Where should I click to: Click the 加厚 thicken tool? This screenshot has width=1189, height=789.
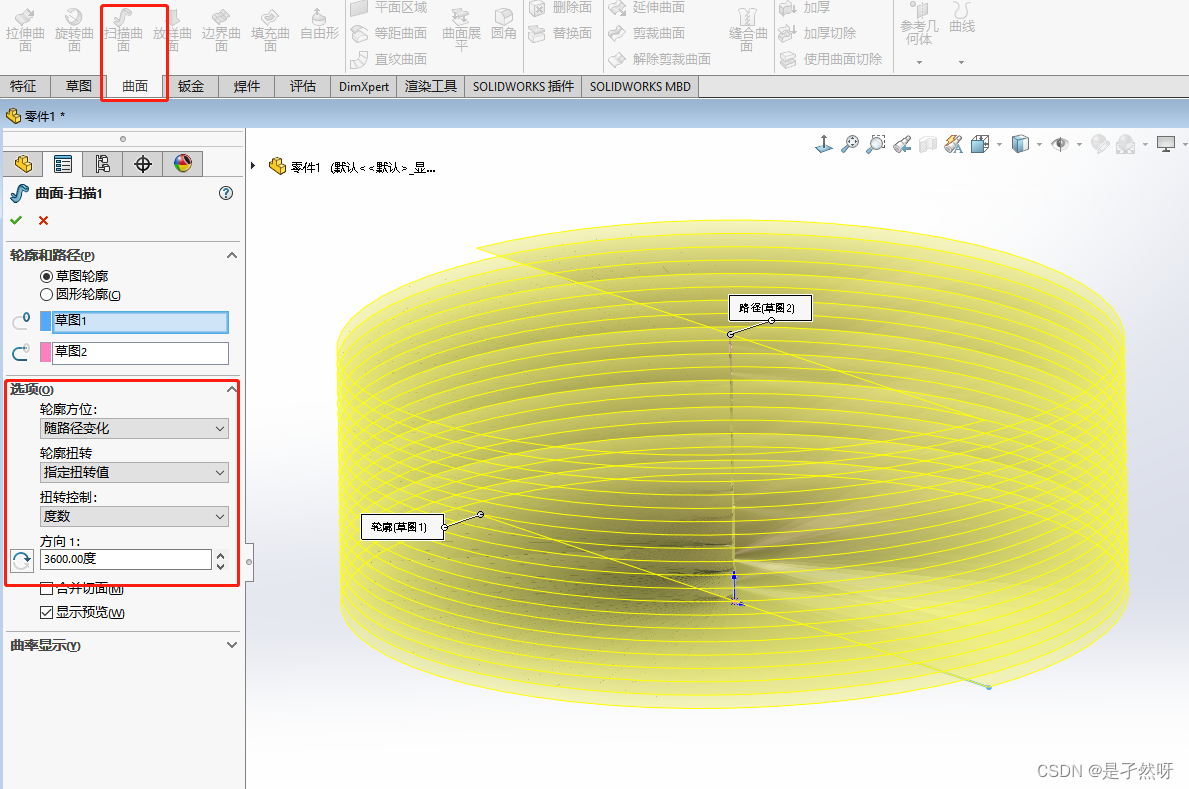pos(805,8)
